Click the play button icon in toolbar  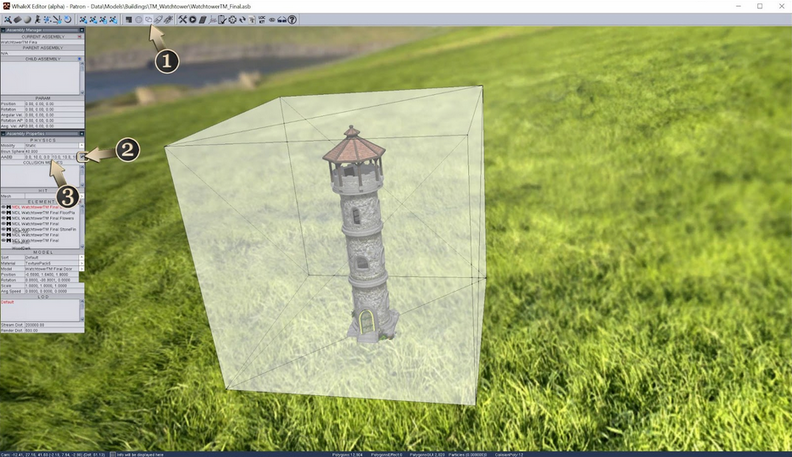192,20
